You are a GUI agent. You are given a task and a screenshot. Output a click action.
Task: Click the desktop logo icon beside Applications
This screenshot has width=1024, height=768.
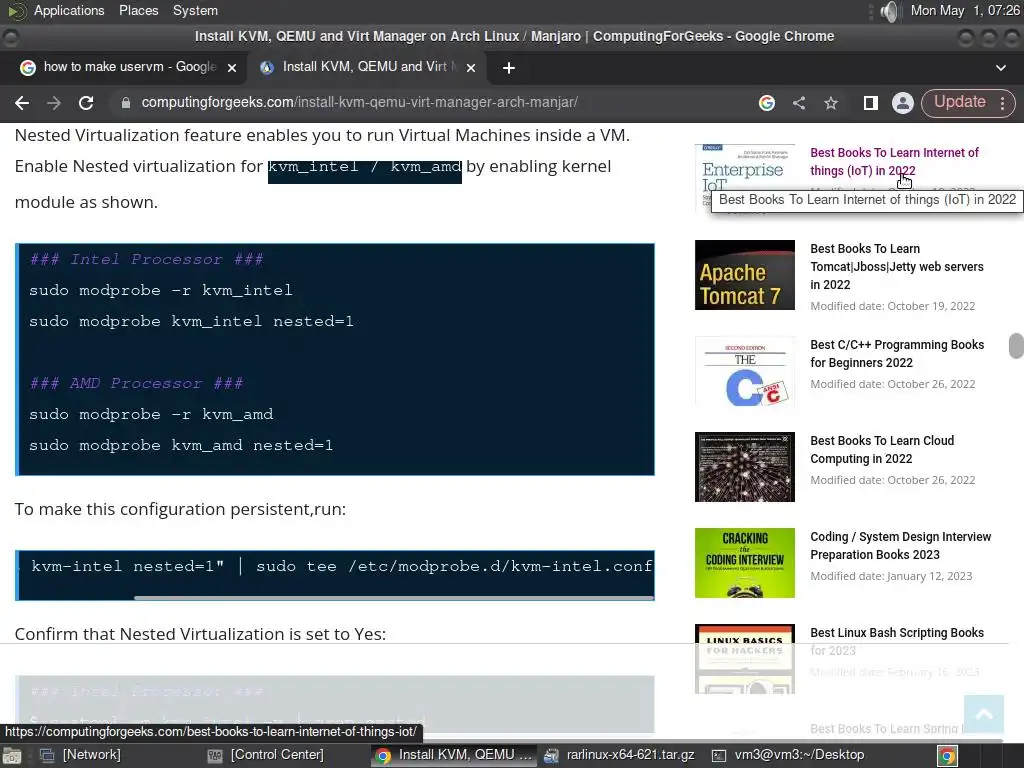[16, 10]
